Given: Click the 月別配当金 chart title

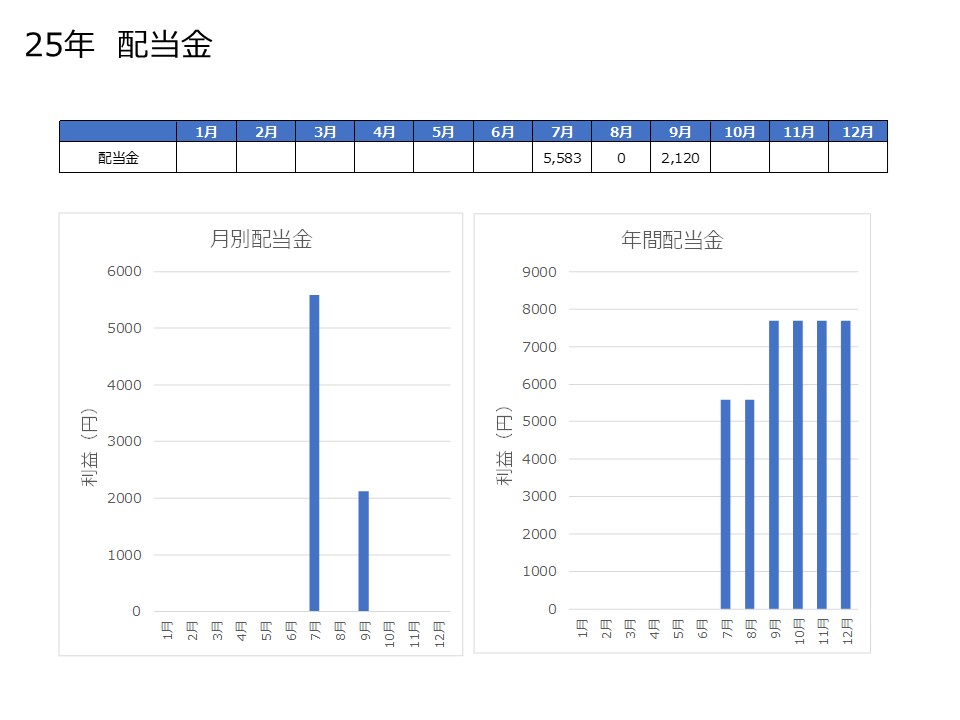Looking at the screenshot, I should coord(261,240).
